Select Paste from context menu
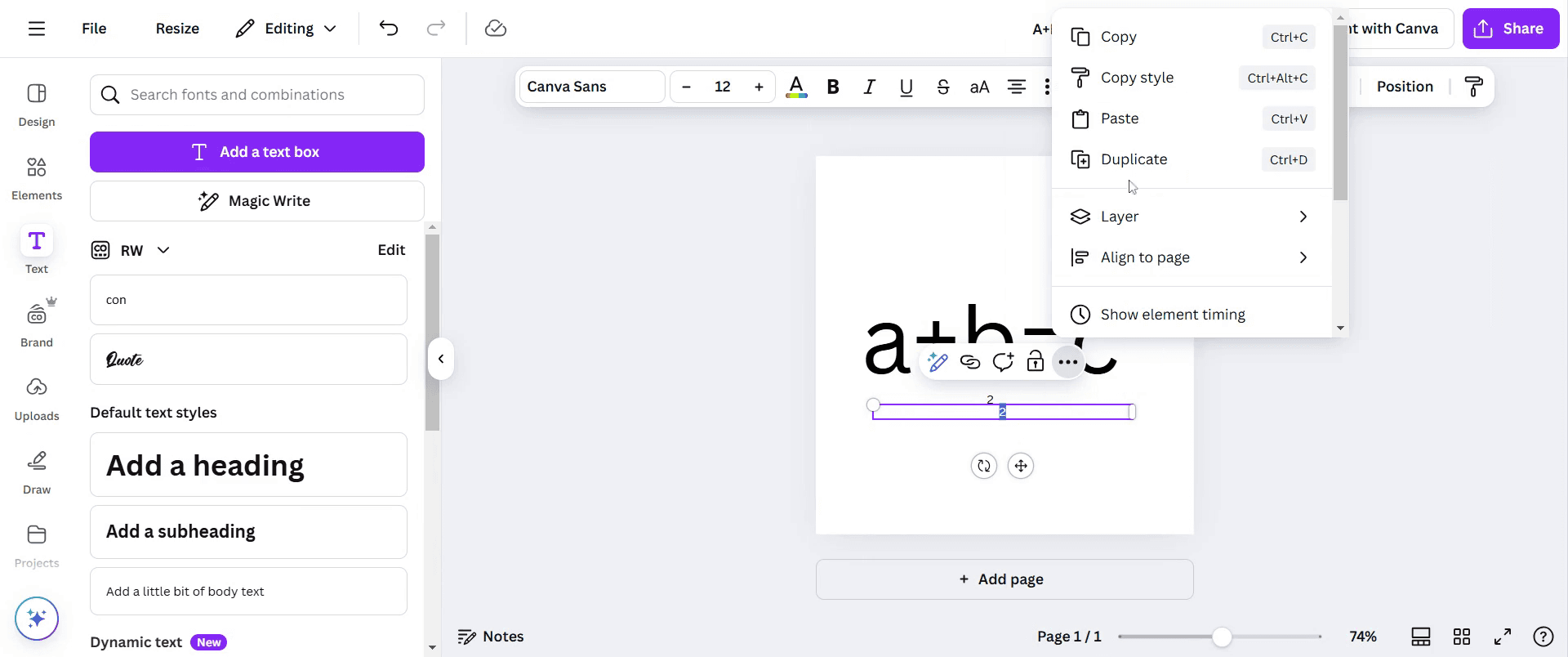 coord(1192,118)
